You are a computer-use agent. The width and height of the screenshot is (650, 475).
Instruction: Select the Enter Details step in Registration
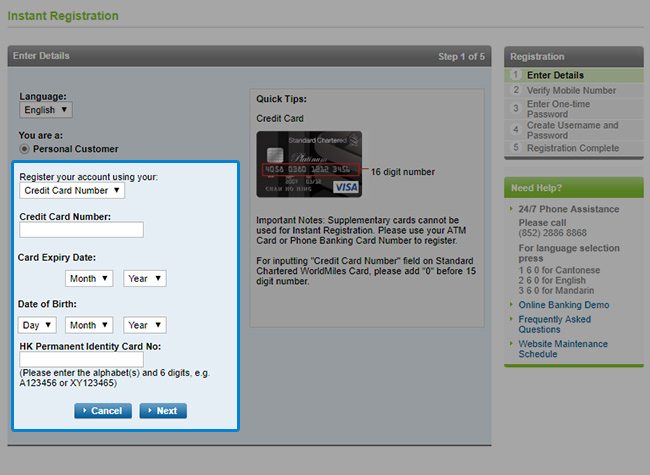click(555, 75)
